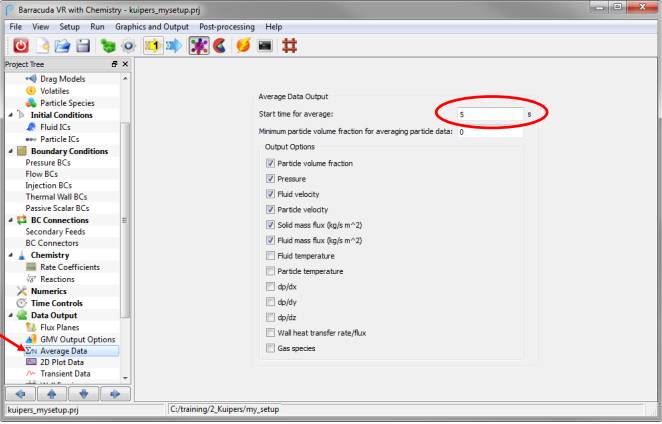This screenshot has width=662, height=424.
Task: Disable Solid mass flux output
Action: 270,225
